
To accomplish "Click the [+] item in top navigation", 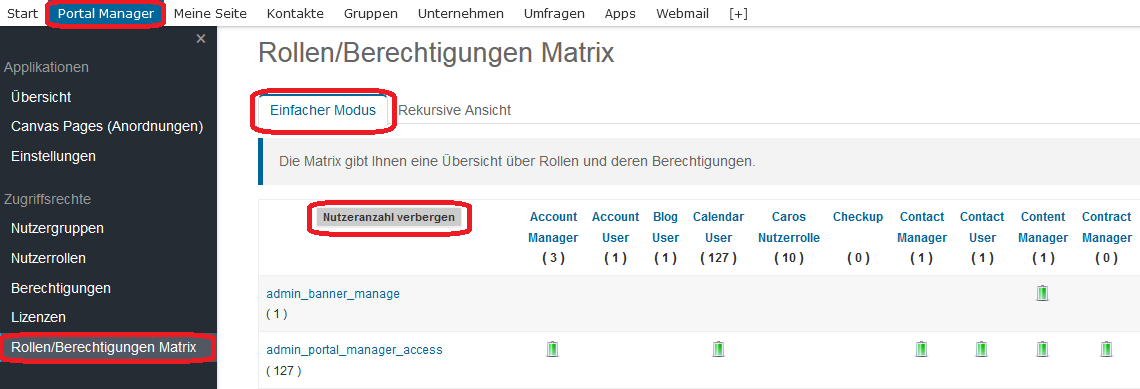I will pyautogui.click(x=738, y=13).
